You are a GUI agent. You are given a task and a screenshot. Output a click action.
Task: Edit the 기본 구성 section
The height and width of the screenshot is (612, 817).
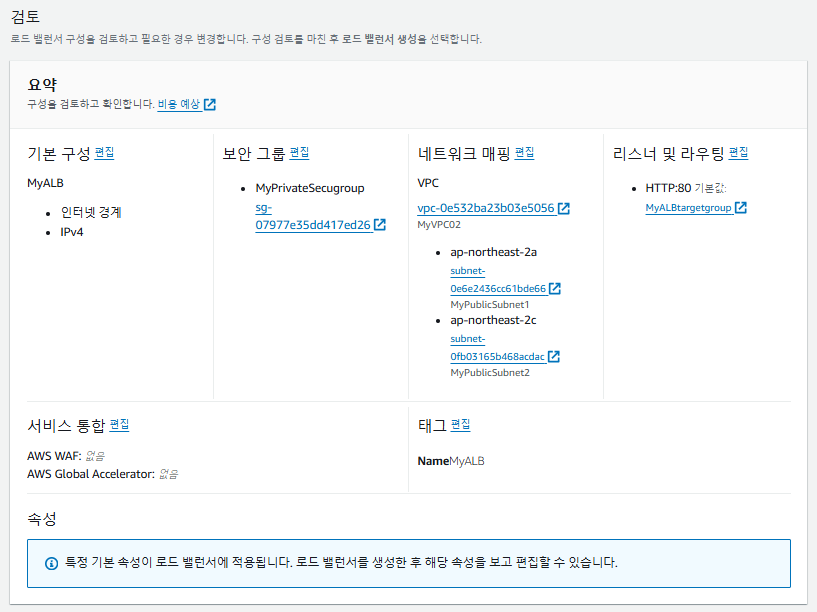click(x=104, y=153)
